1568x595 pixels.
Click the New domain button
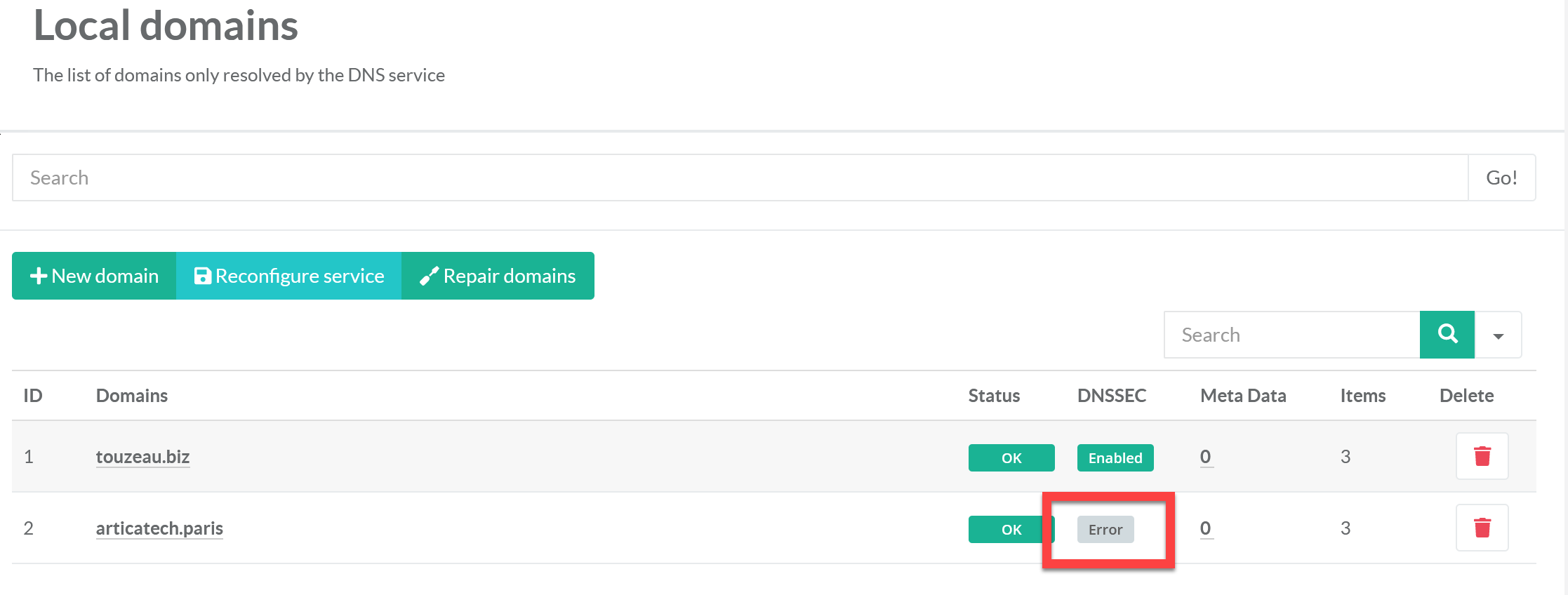[94, 276]
